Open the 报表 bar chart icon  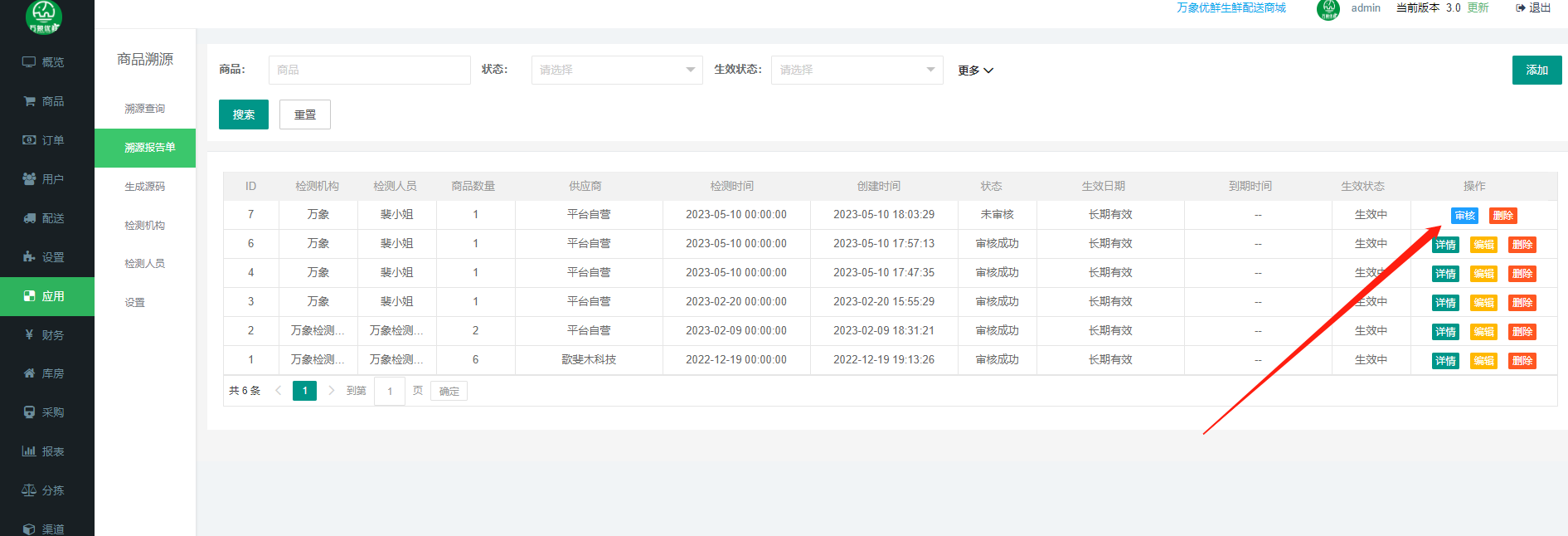29,451
